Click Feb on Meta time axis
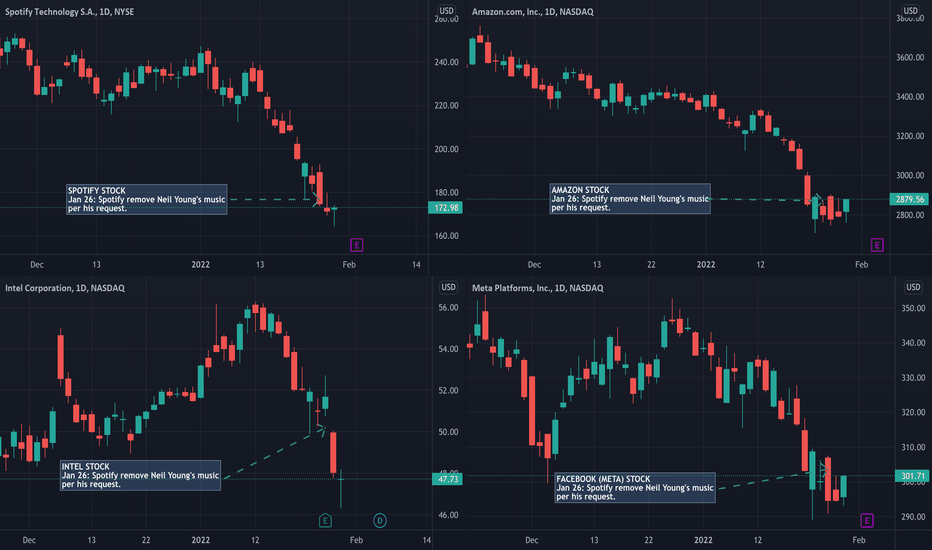Screen dimensions: 932x550 pyautogui.click(x=859, y=540)
